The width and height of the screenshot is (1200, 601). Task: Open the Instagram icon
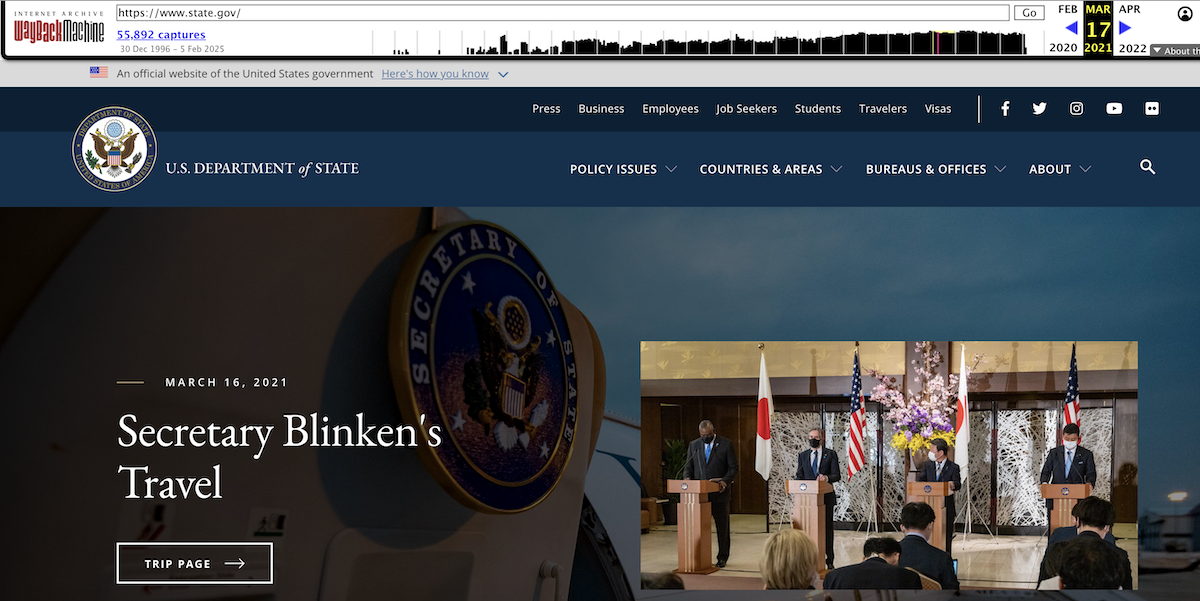1076,108
